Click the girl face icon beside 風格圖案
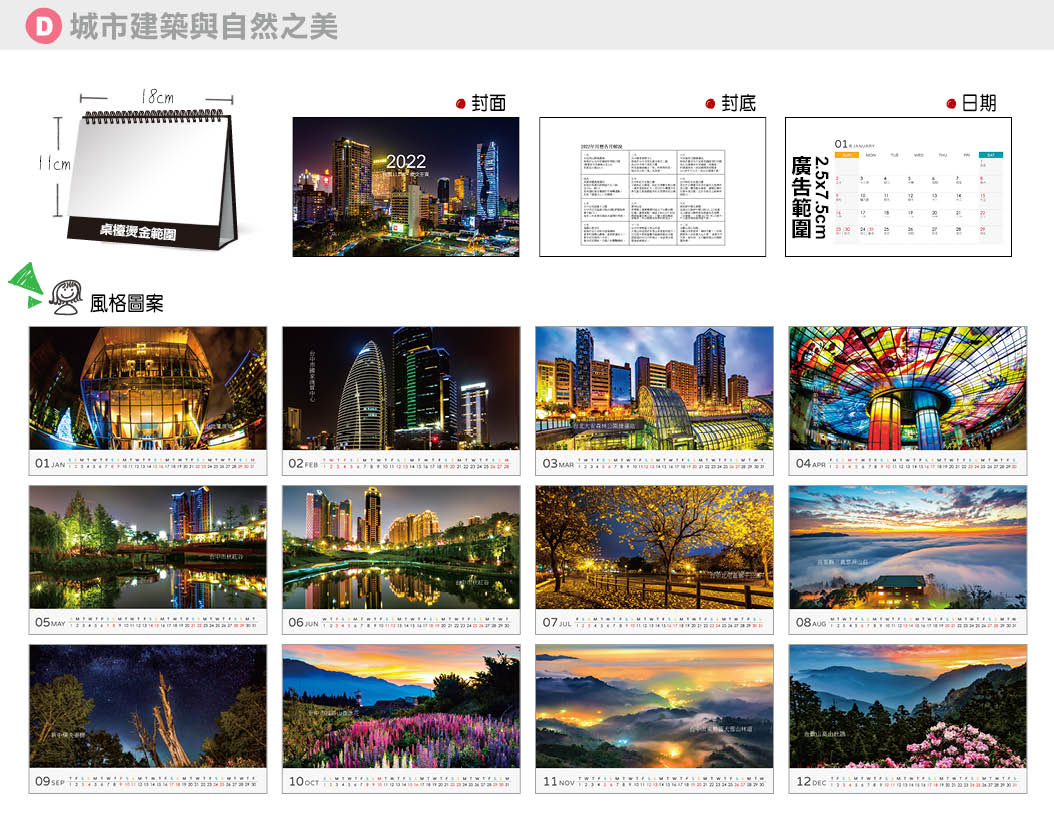 coord(65,297)
